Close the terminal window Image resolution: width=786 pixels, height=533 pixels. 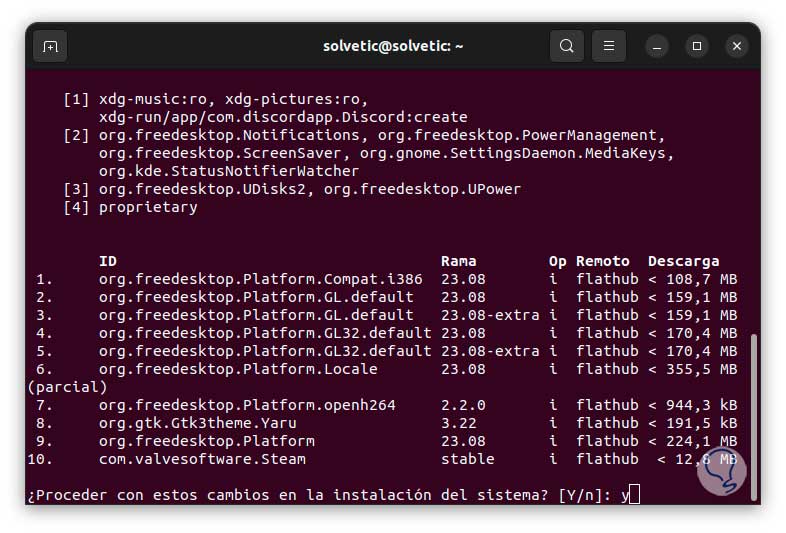(737, 46)
